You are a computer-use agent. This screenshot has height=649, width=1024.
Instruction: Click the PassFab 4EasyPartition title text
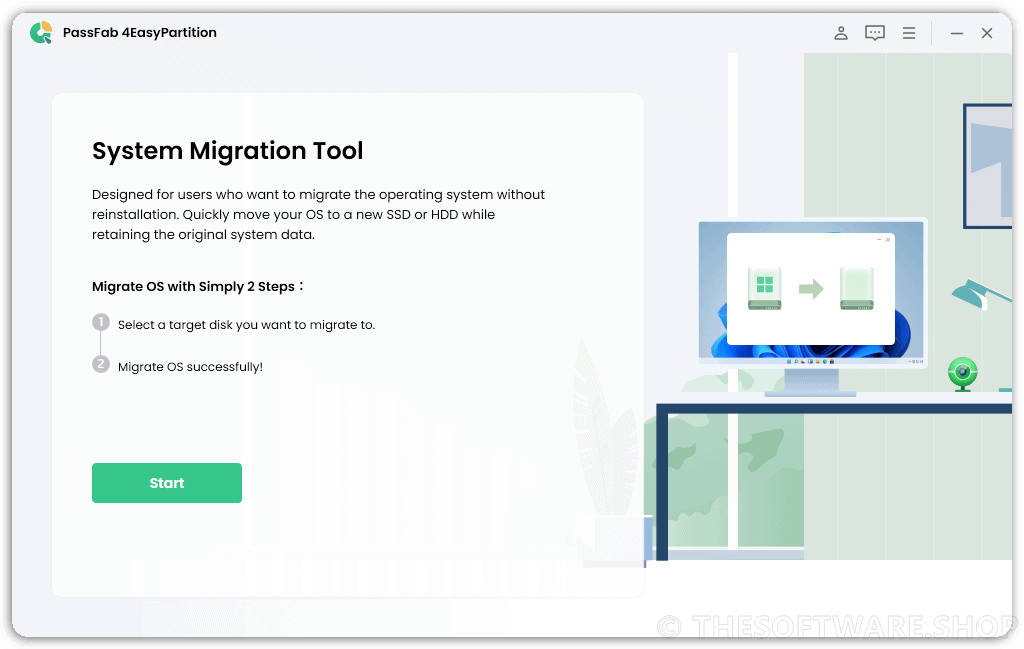[x=140, y=33]
